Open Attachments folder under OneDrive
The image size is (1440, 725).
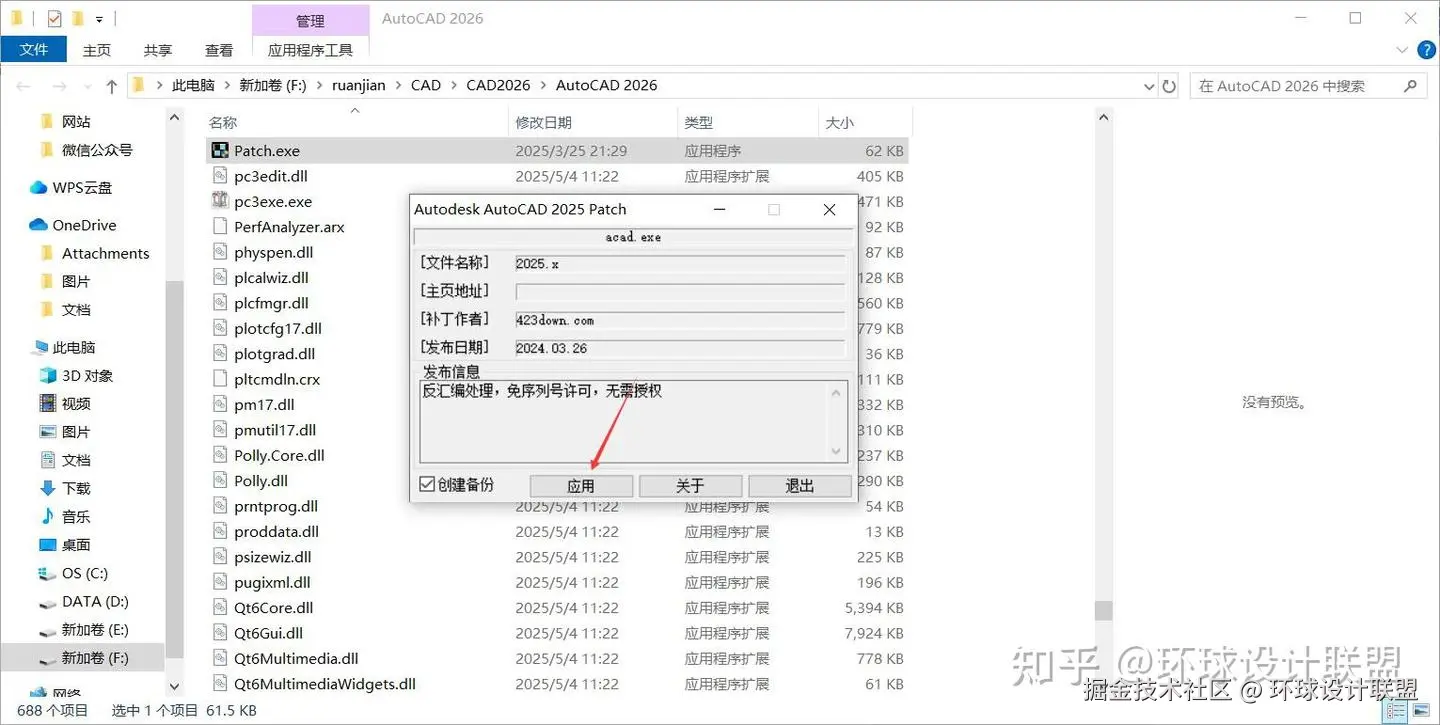click(x=94, y=253)
